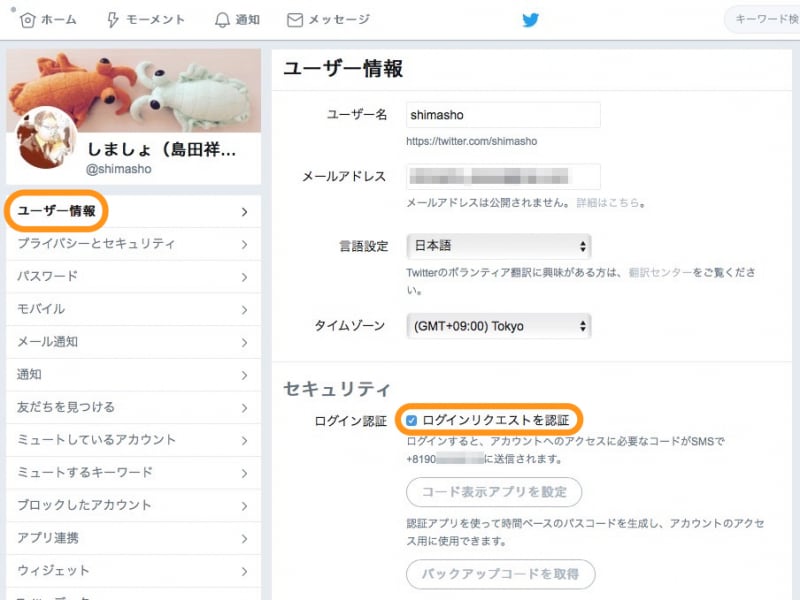Click the キーワード検索 search field
The image size is (800, 600).
[760, 18]
